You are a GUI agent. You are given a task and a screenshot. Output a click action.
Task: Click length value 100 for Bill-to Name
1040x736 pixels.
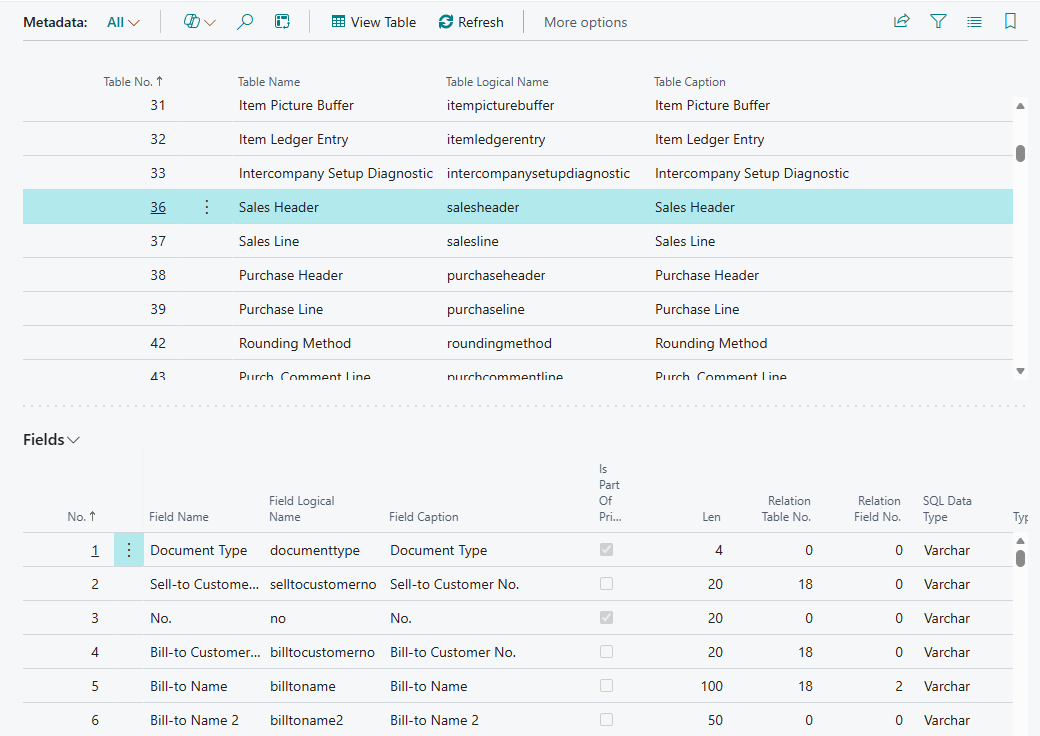pyautogui.click(x=712, y=686)
